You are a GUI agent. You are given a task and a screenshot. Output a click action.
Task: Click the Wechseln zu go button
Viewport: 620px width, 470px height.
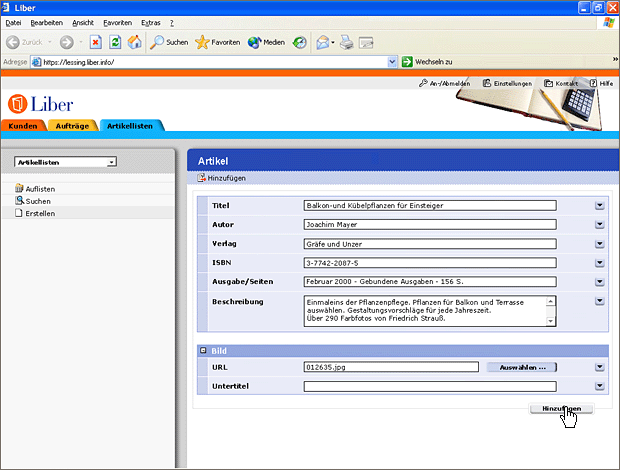coord(427,62)
